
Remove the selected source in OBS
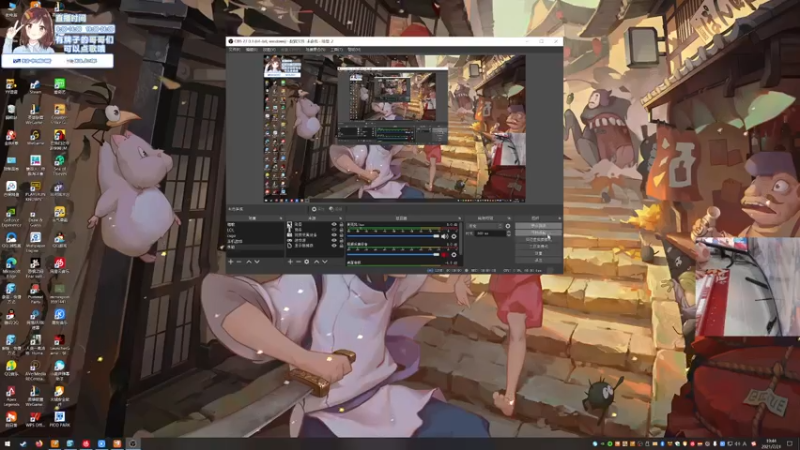point(298,262)
